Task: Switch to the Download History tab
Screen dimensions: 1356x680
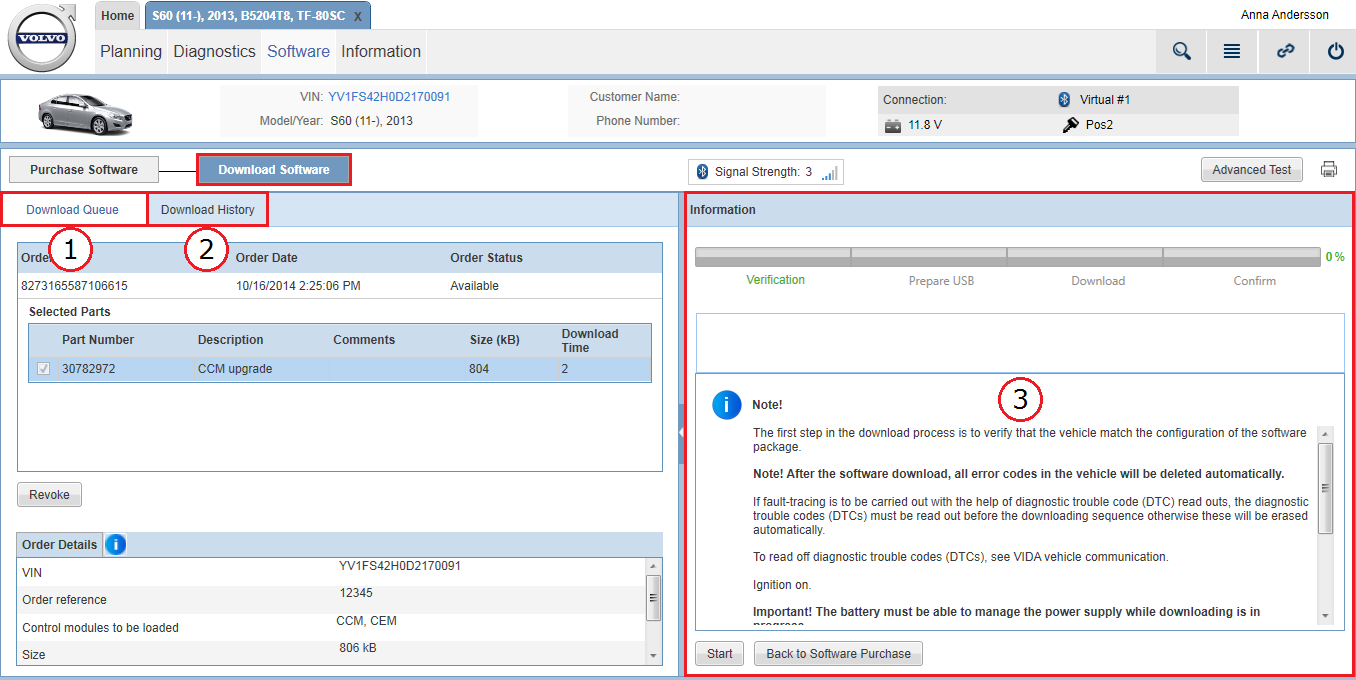Action: [x=208, y=210]
